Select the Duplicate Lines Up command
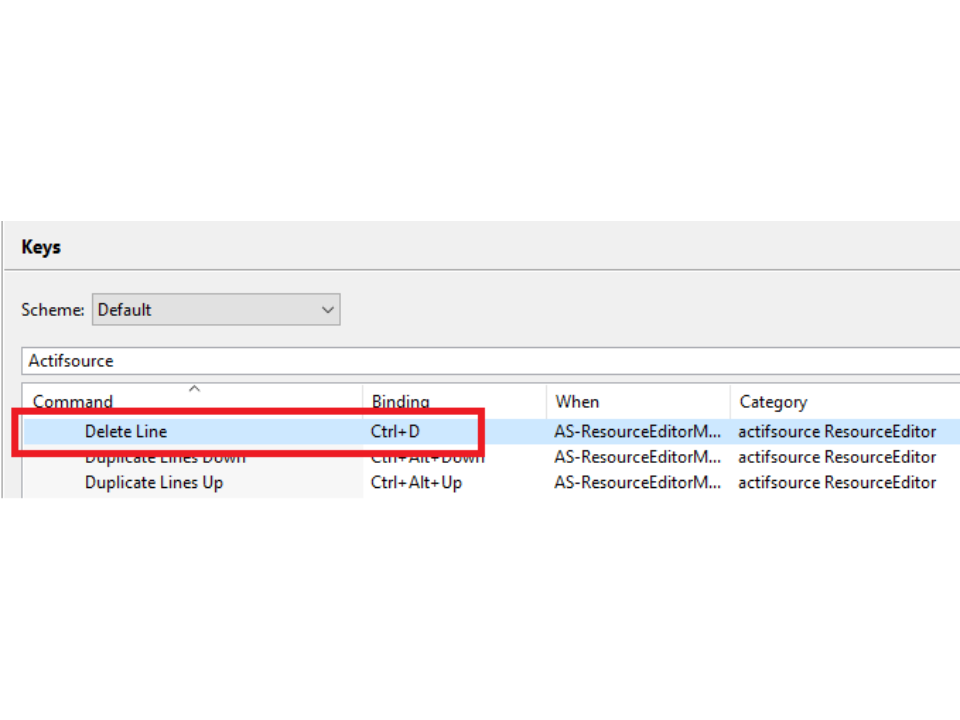The width and height of the screenshot is (960, 720). pyautogui.click(x=154, y=483)
